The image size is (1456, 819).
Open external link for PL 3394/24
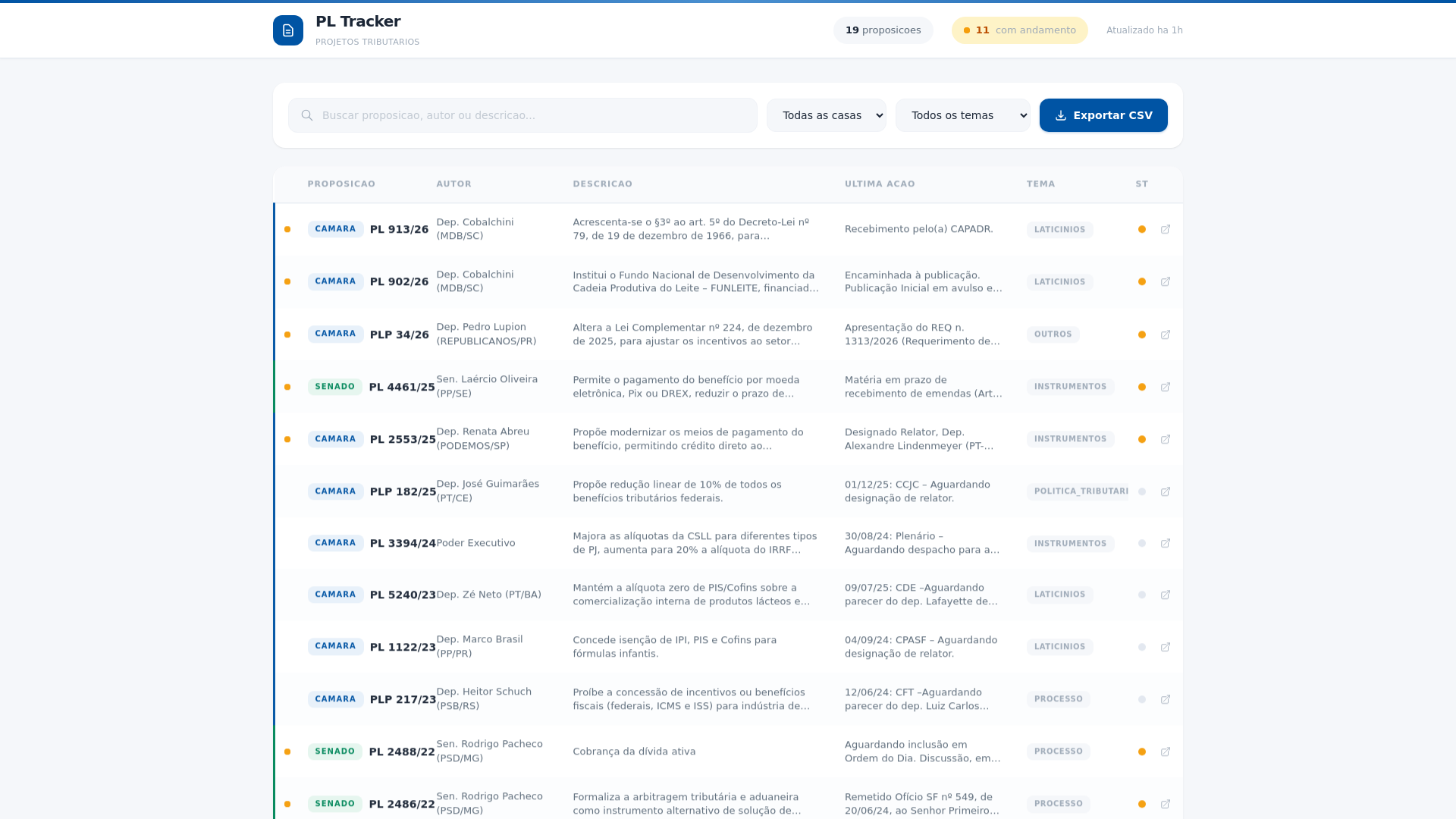click(x=1166, y=543)
